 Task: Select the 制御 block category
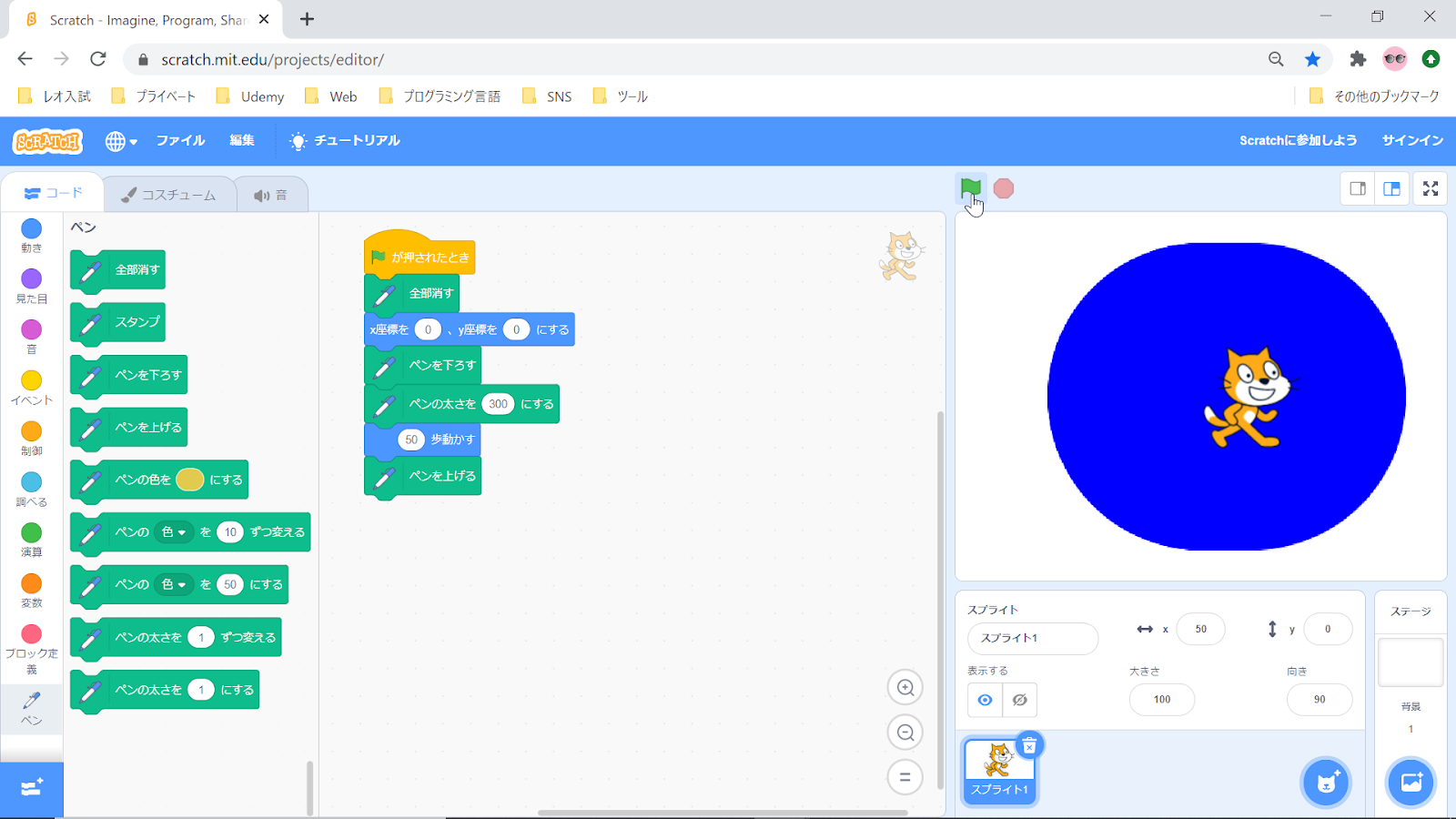pos(31,439)
